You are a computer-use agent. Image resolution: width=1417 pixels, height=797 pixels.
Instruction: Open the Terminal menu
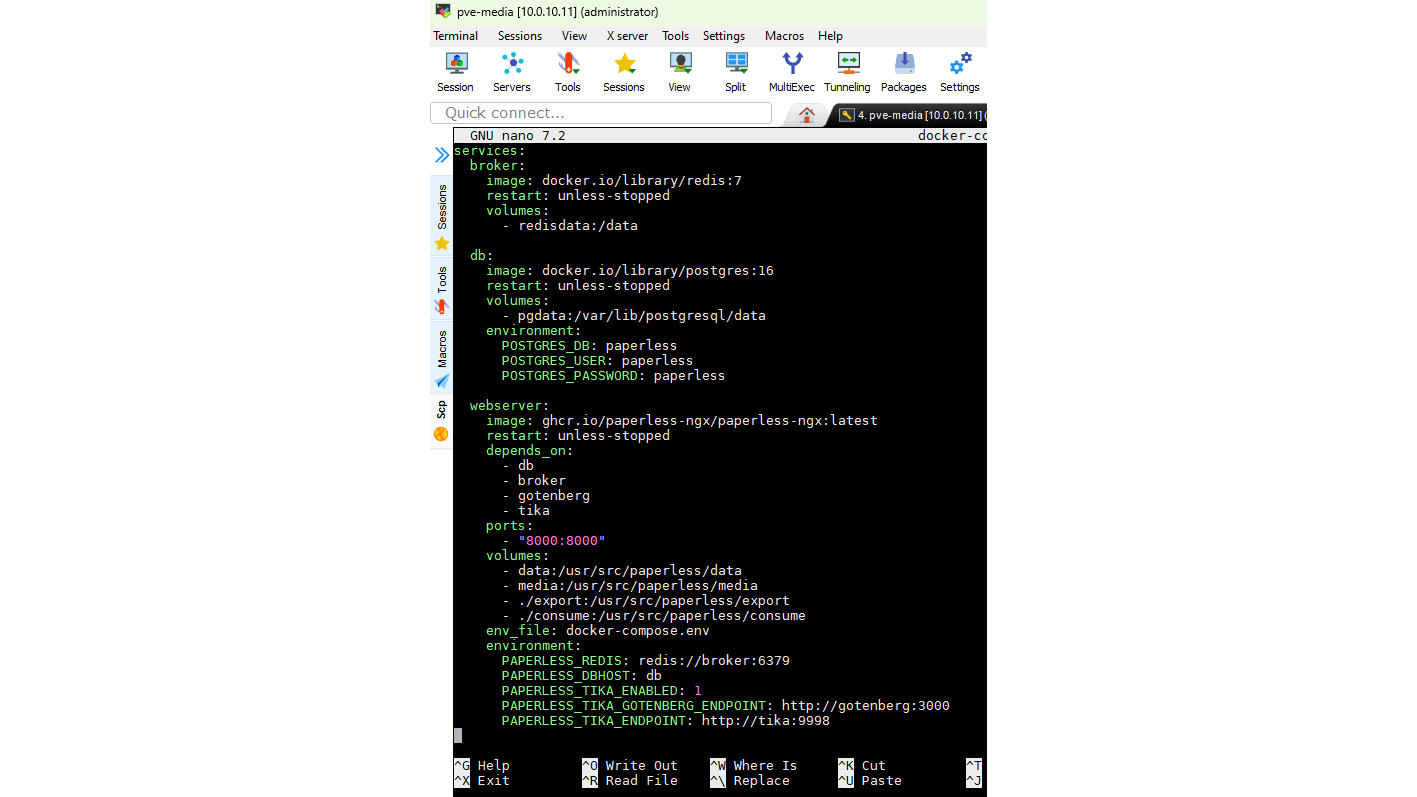click(456, 36)
